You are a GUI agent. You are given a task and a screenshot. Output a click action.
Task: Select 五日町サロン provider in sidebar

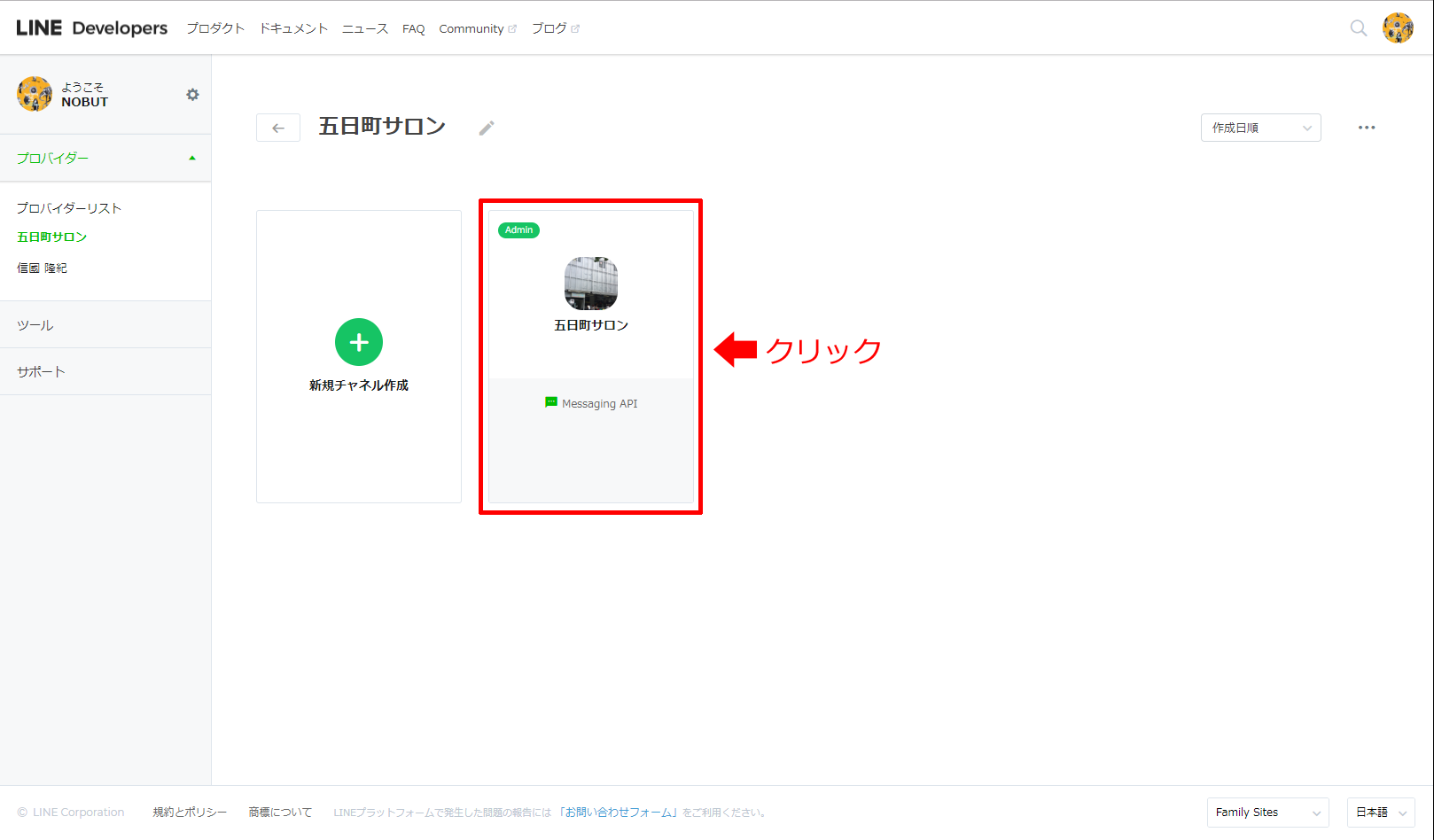[x=51, y=237]
